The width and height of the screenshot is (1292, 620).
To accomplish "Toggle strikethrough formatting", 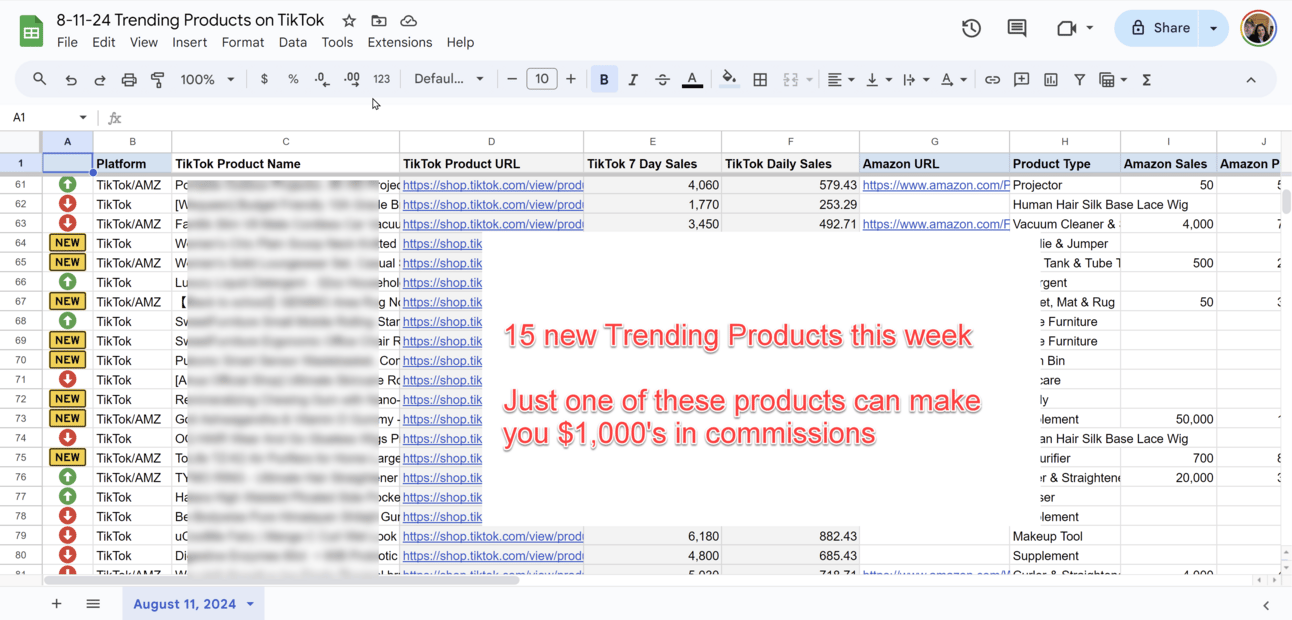I will coord(662,79).
